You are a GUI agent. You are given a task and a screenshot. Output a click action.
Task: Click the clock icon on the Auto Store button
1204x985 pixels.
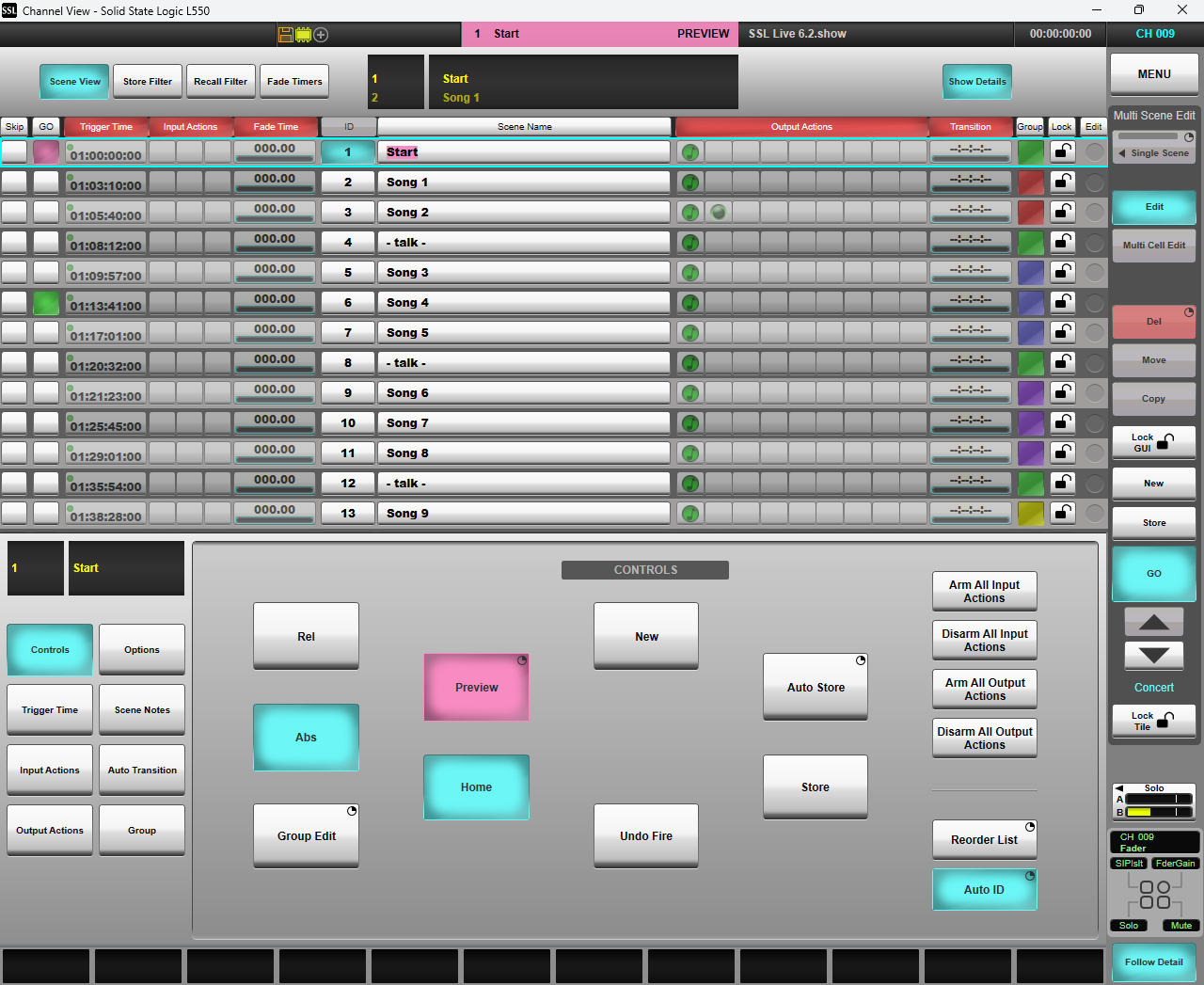pos(860,661)
